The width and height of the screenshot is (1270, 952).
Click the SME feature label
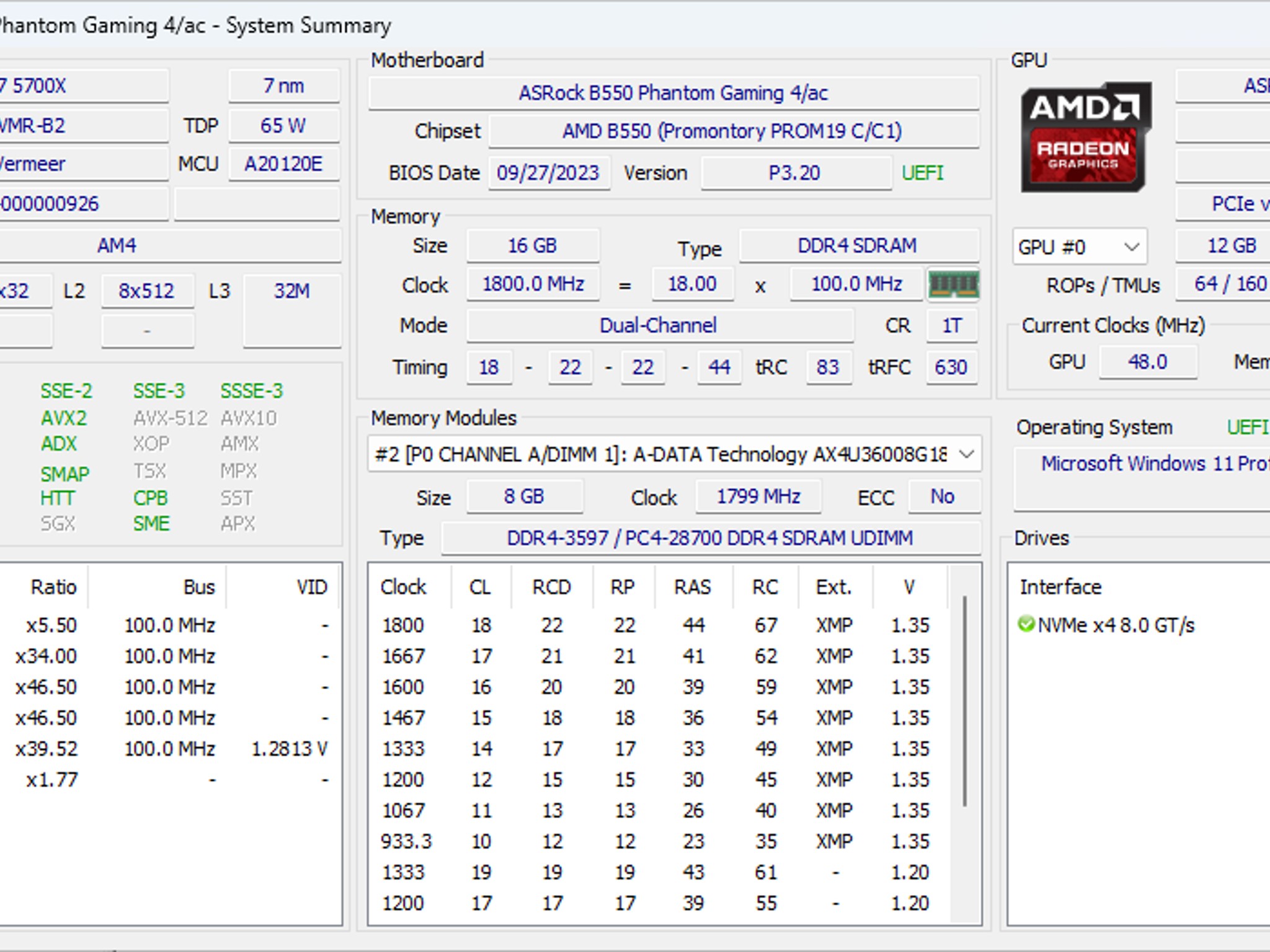(x=151, y=524)
